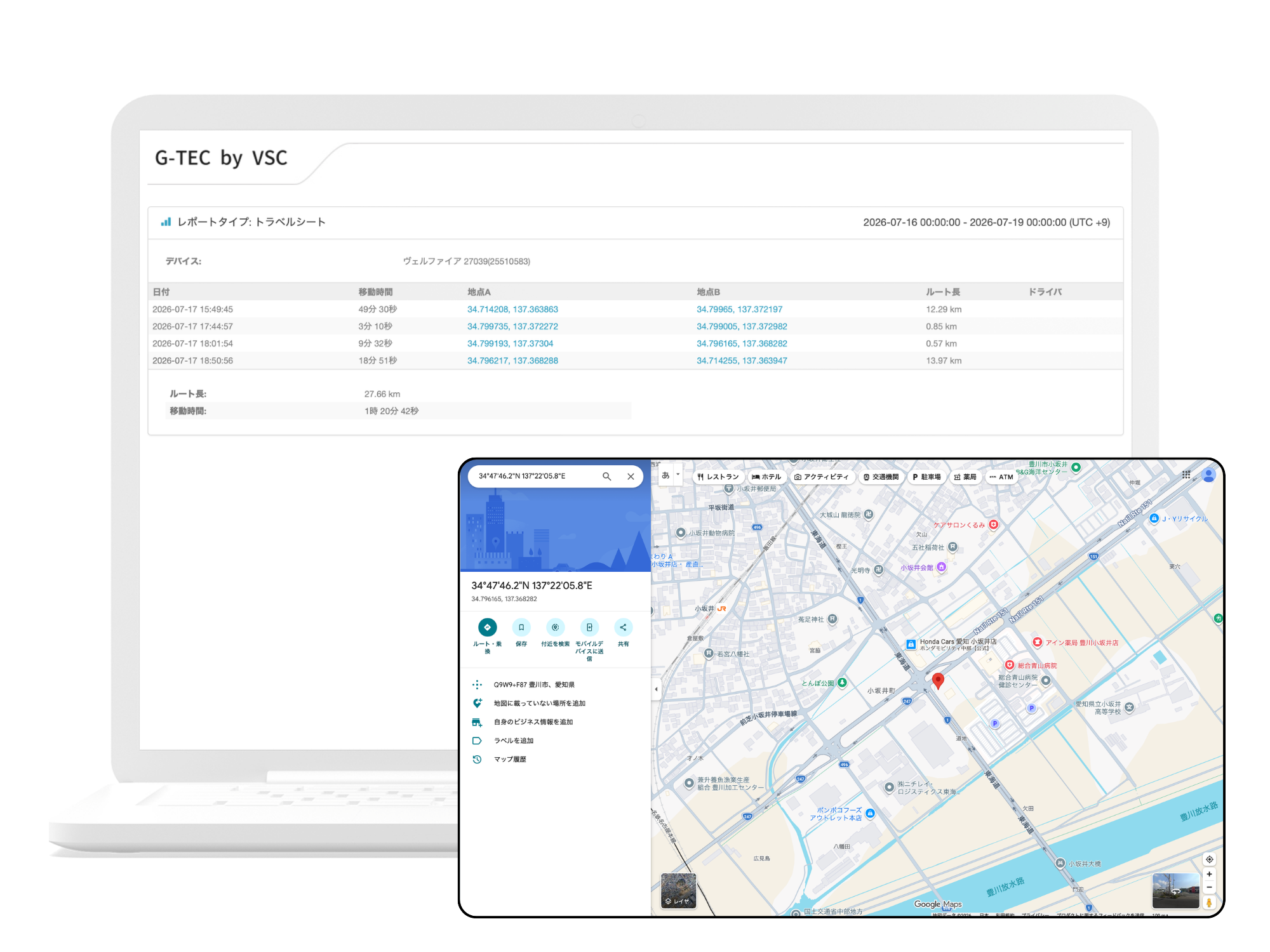Click the Honda Cars 愛知 小坂井店 marker
Image resolution: width=1270 pixels, height=952 pixels.
911,644
